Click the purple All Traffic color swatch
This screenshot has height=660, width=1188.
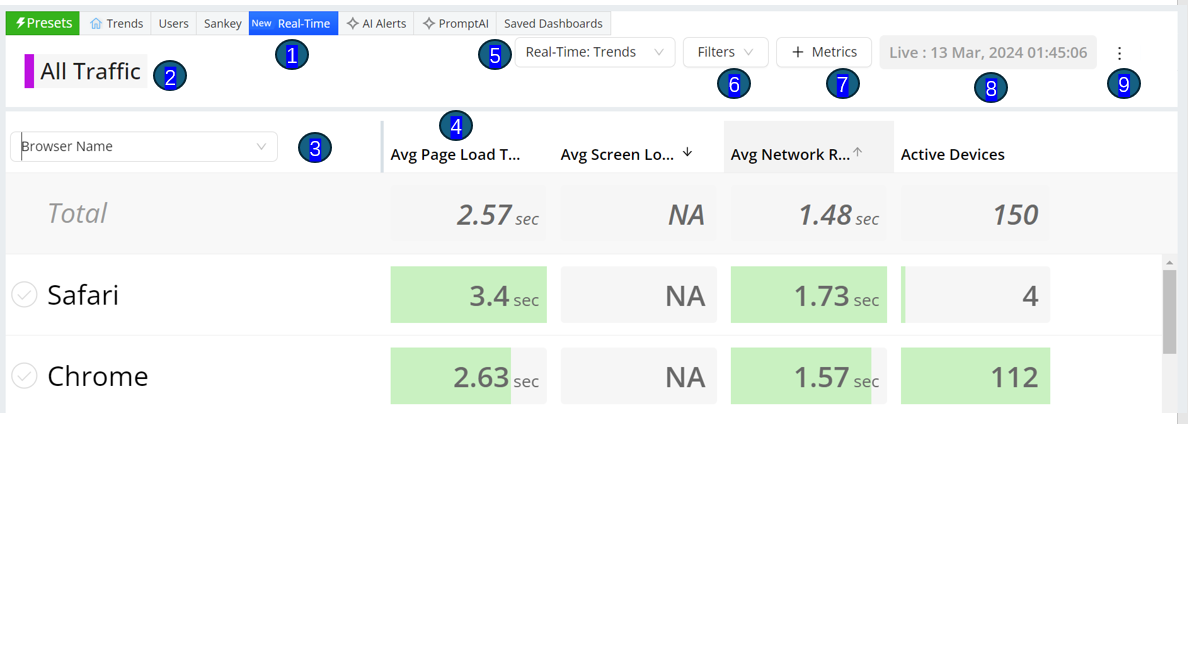29,71
